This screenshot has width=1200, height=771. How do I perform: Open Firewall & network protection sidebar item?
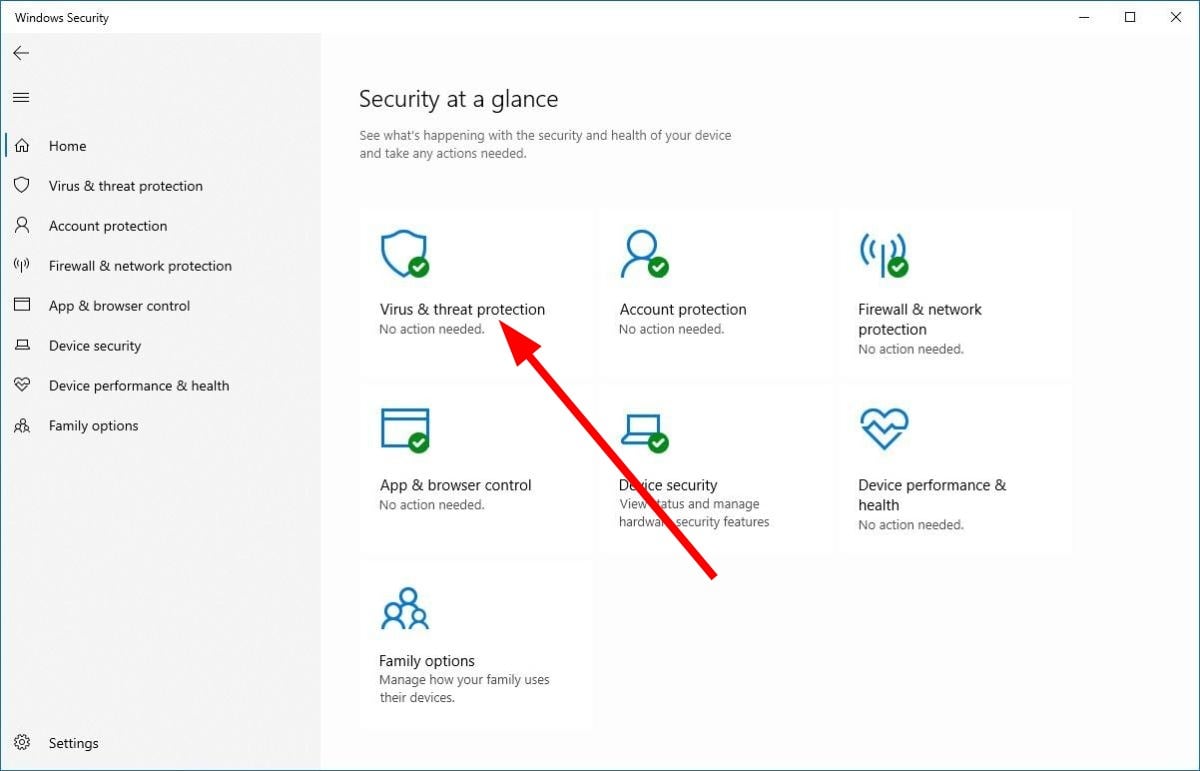pyautogui.click(x=140, y=266)
